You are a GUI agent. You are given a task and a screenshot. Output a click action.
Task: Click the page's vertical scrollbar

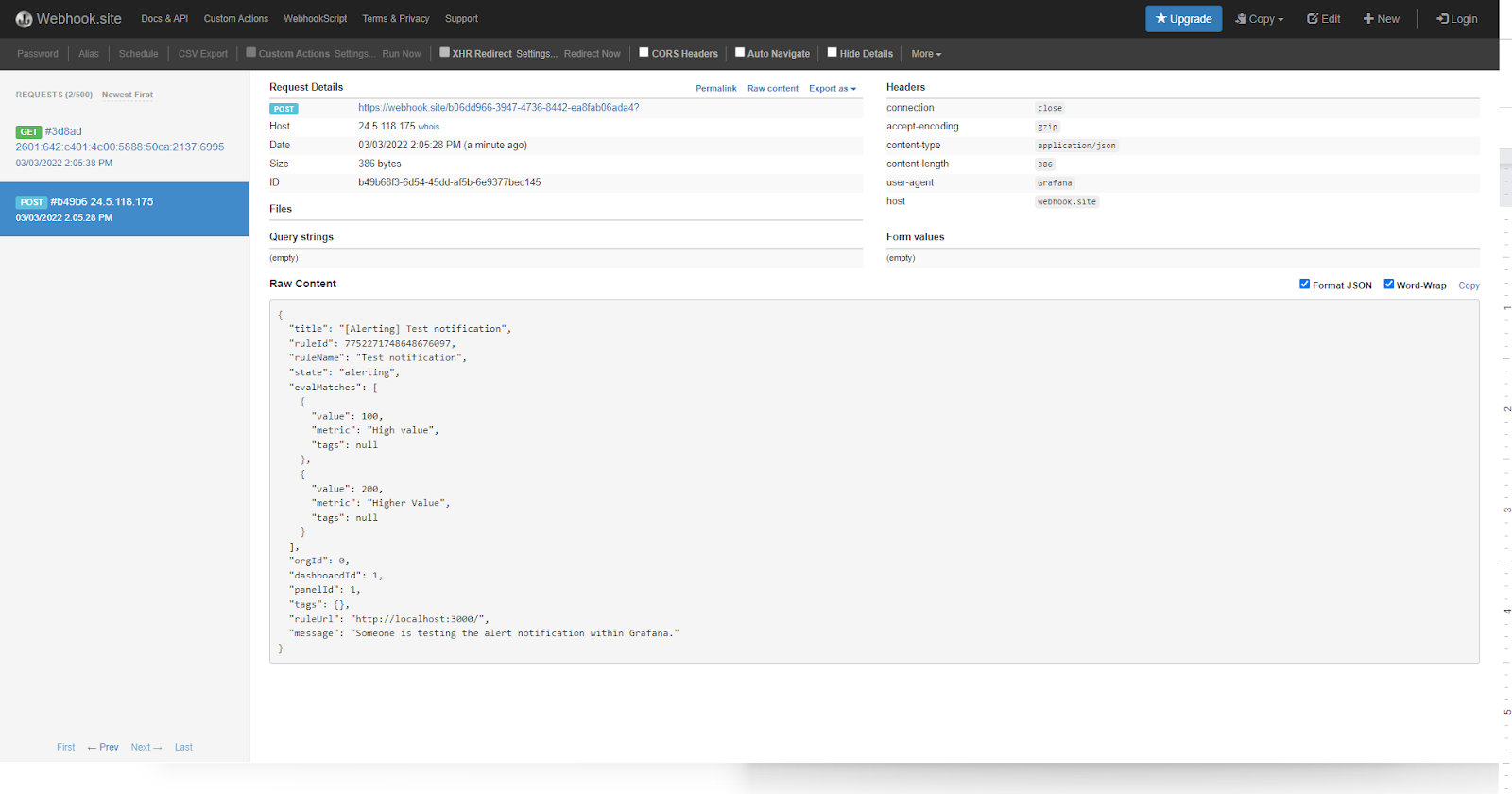click(x=1505, y=178)
